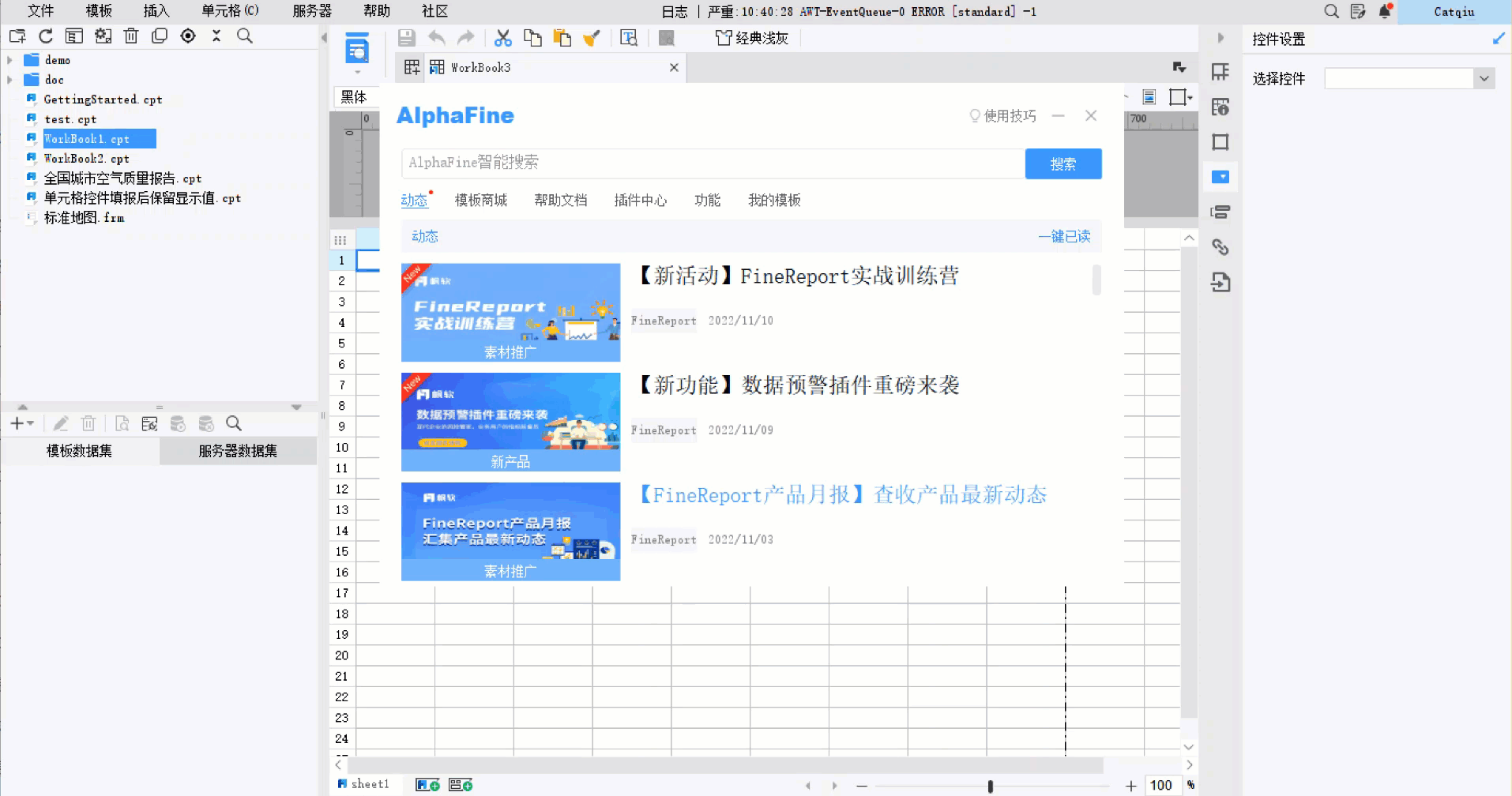The width and height of the screenshot is (1512, 796).
Task: Open the notification bell icon
Action: 1385,11
